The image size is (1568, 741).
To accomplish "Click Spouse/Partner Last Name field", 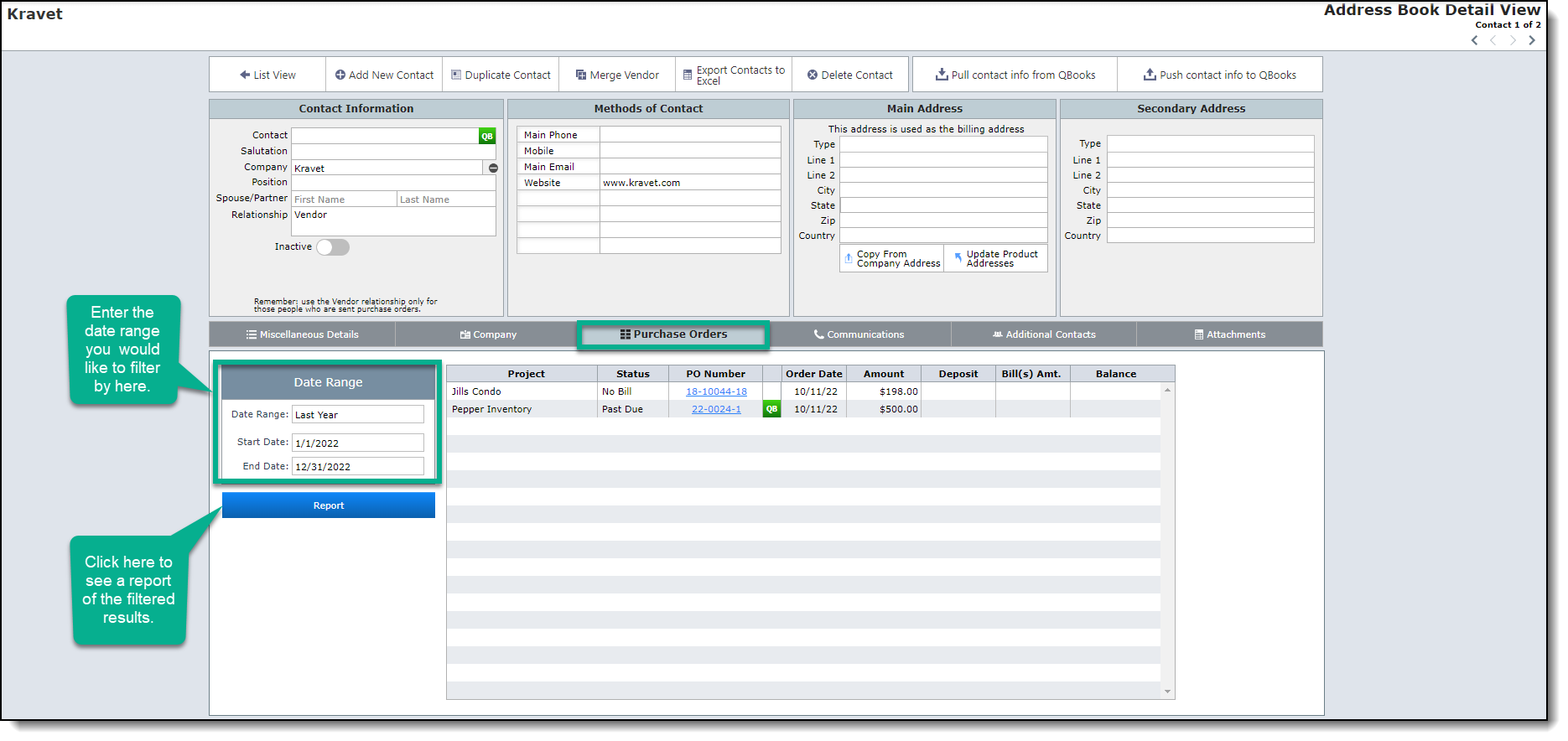I will [446, 199].
